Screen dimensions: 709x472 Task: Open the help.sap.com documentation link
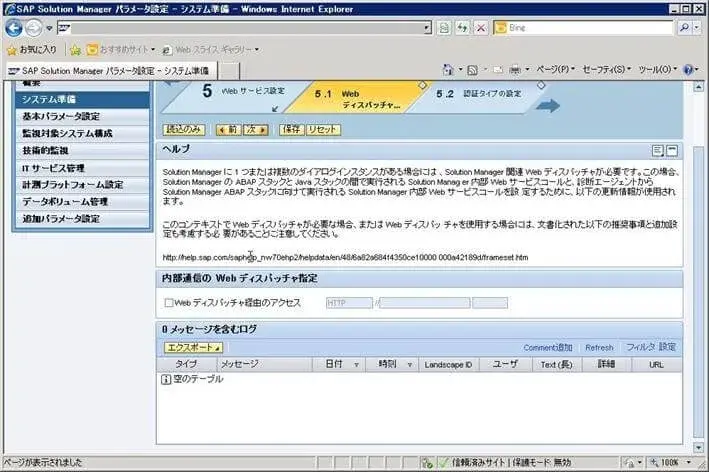click(345, 258)
